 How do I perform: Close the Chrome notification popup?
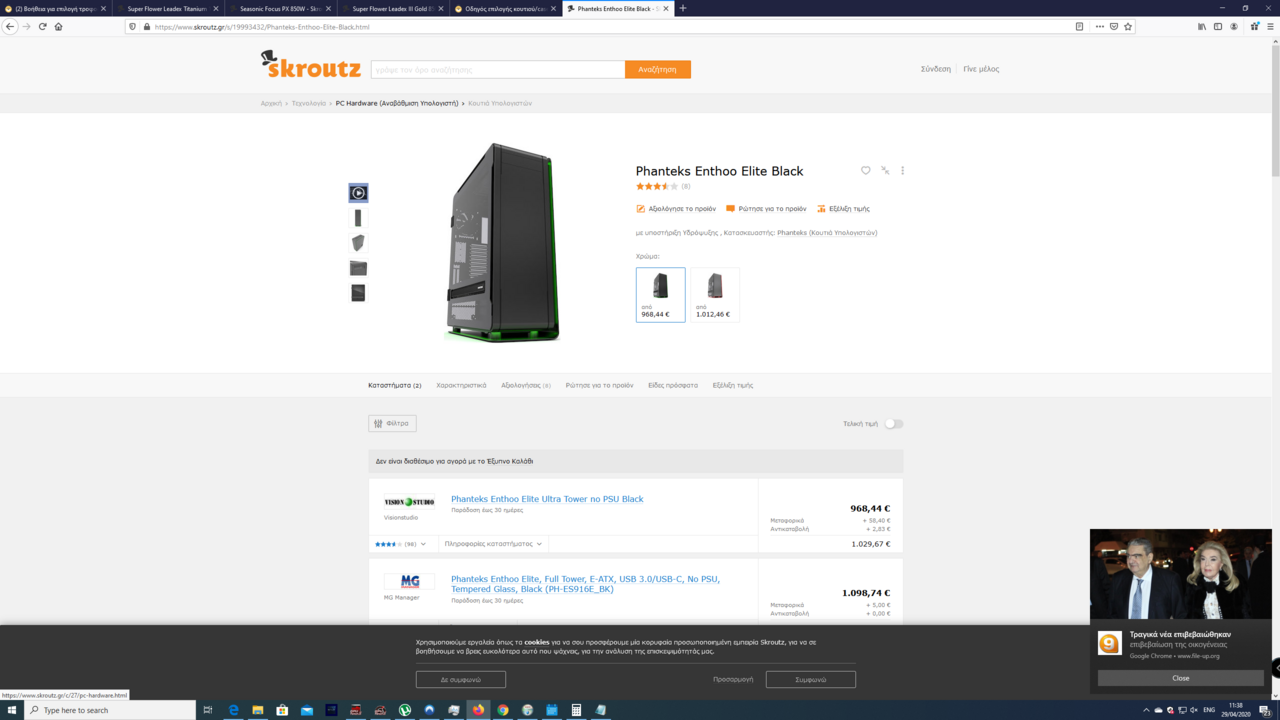1180,678
